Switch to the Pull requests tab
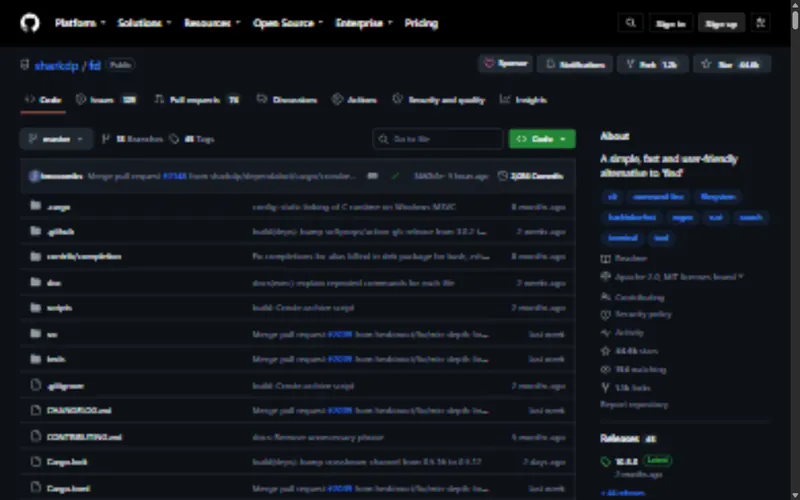Viewport: 800px width, 500px height. coord(197,100)
